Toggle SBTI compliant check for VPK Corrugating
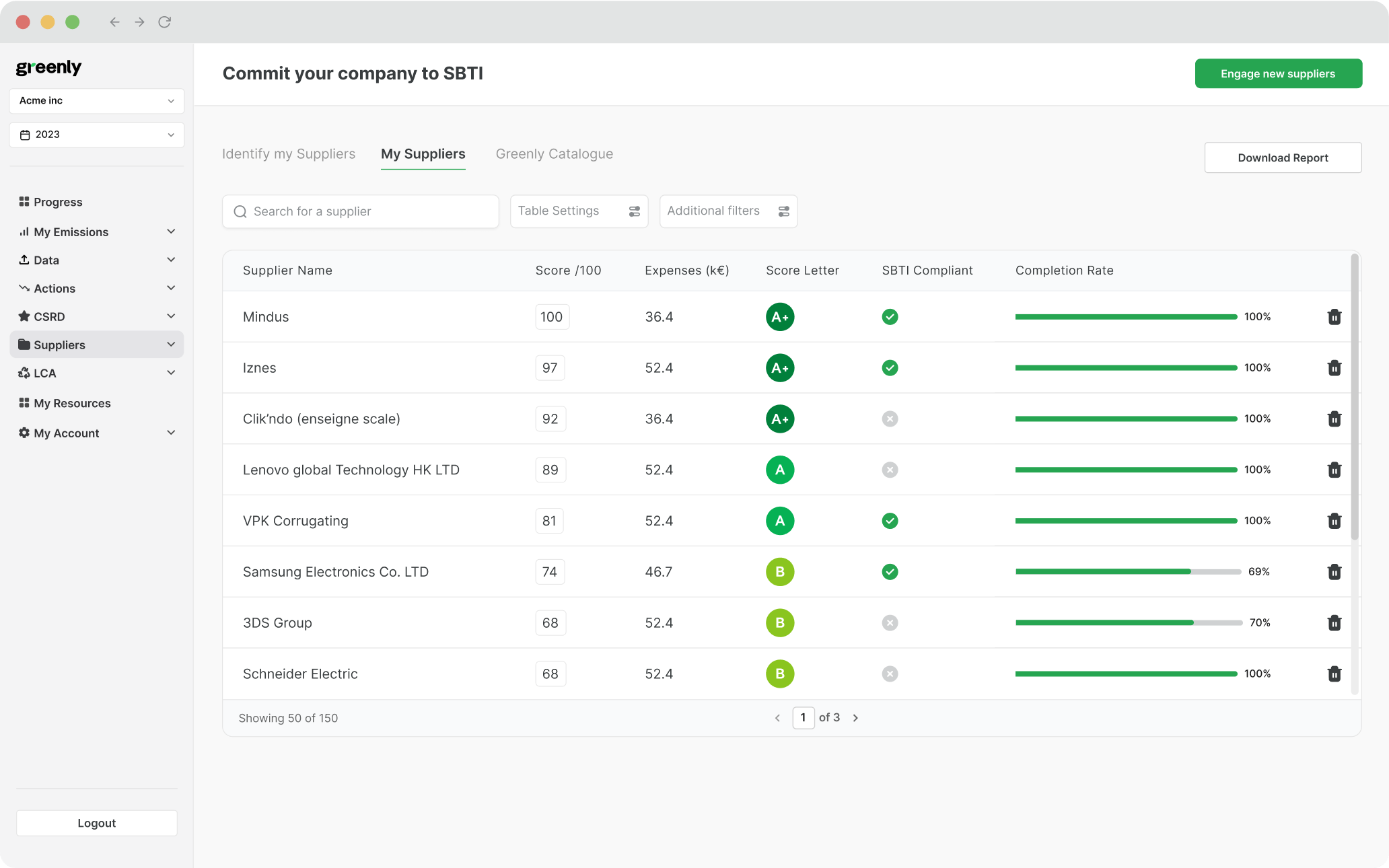This screenshot has height=868, width=1389. coord(890,521)
